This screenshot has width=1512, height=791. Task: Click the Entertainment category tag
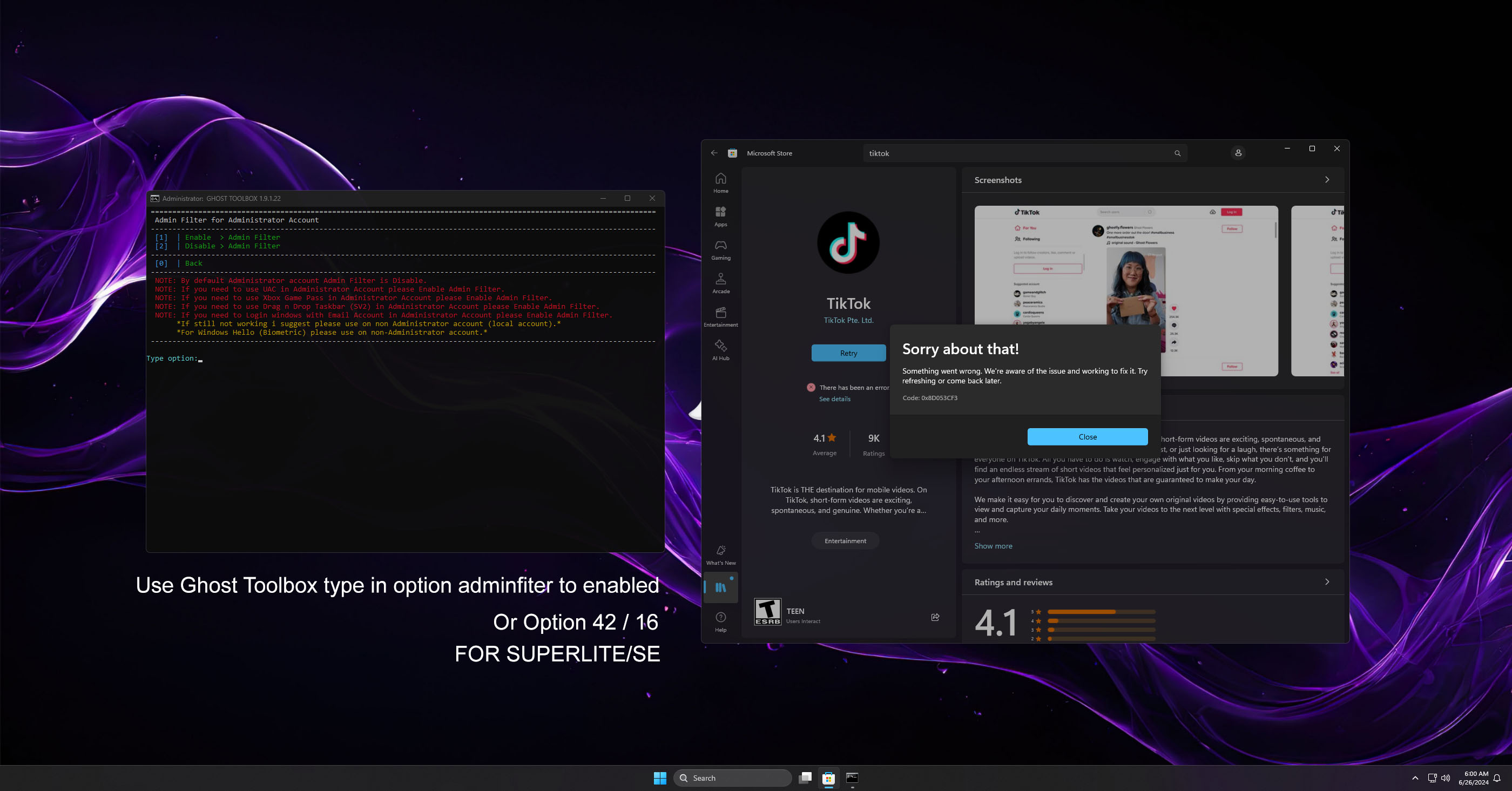[x=845, y=541]
